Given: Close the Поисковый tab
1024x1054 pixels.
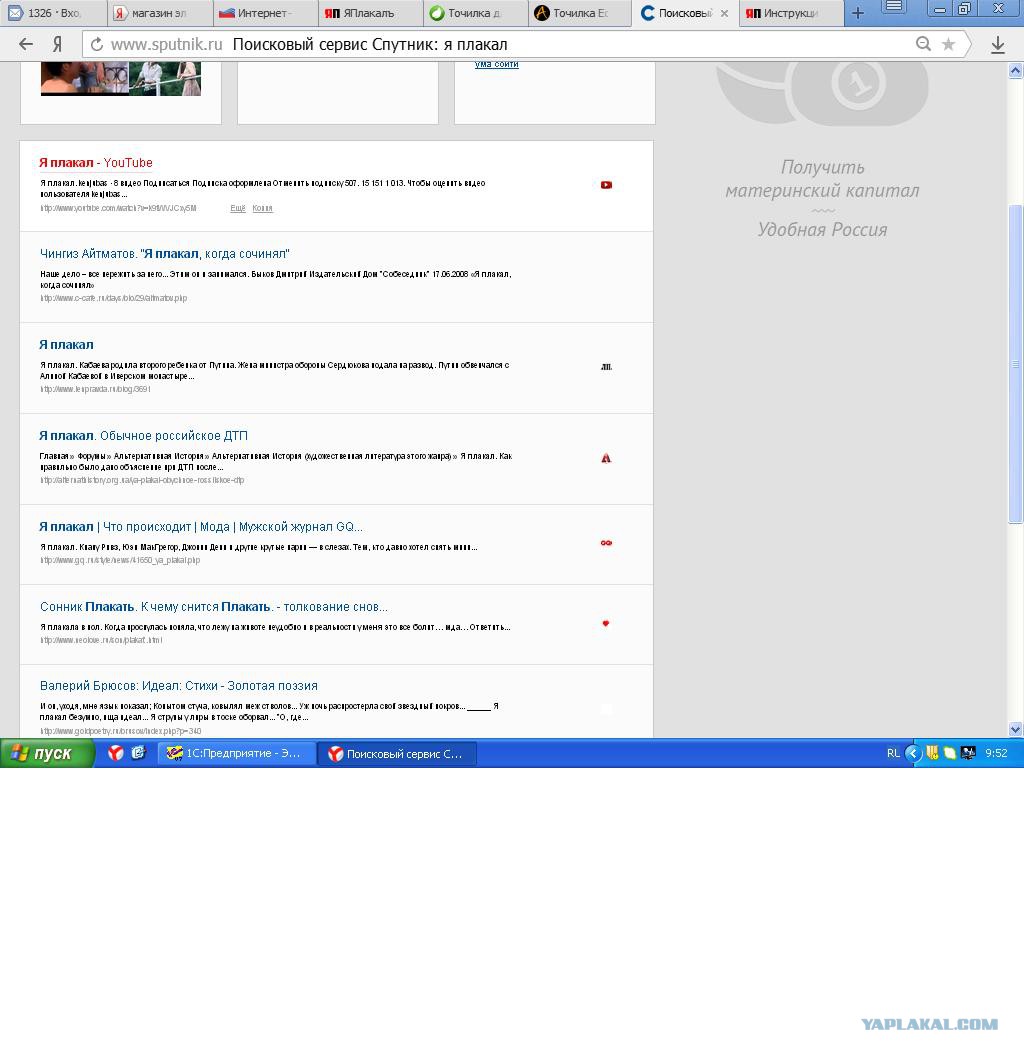Looking at the screenshot, I should coord(724,13).
